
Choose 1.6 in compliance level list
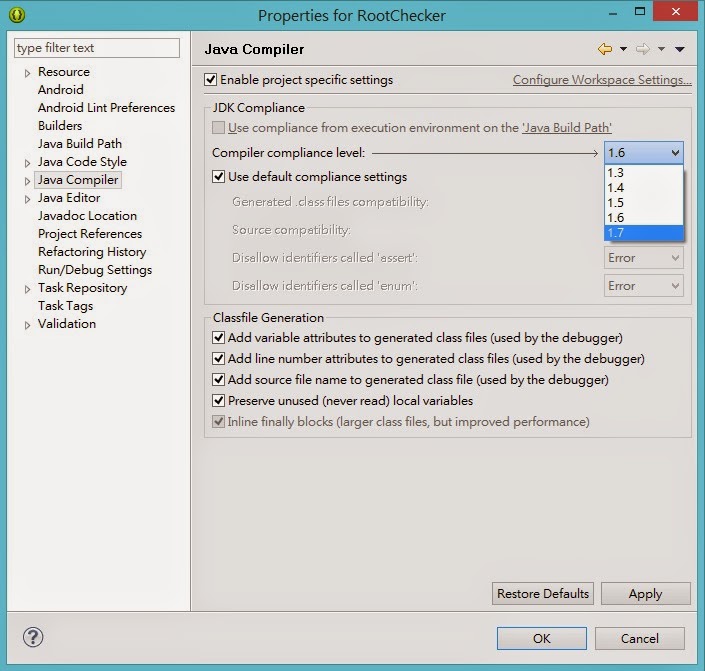(644, 218)
